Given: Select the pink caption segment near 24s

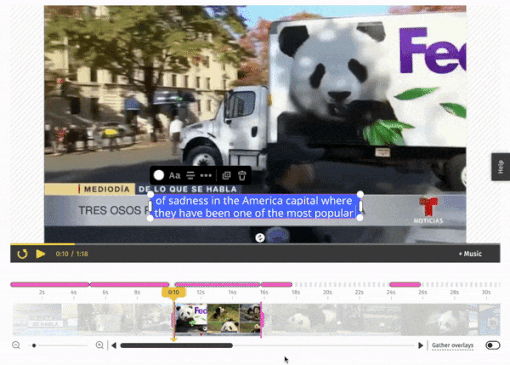Looking at the screenshot, I should click(x=405, y=284).
